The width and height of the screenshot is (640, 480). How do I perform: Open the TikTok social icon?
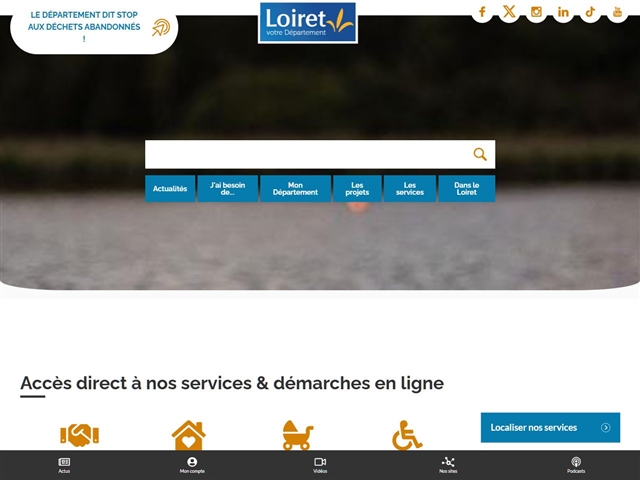pyautogui.click(x=590, y=12)
